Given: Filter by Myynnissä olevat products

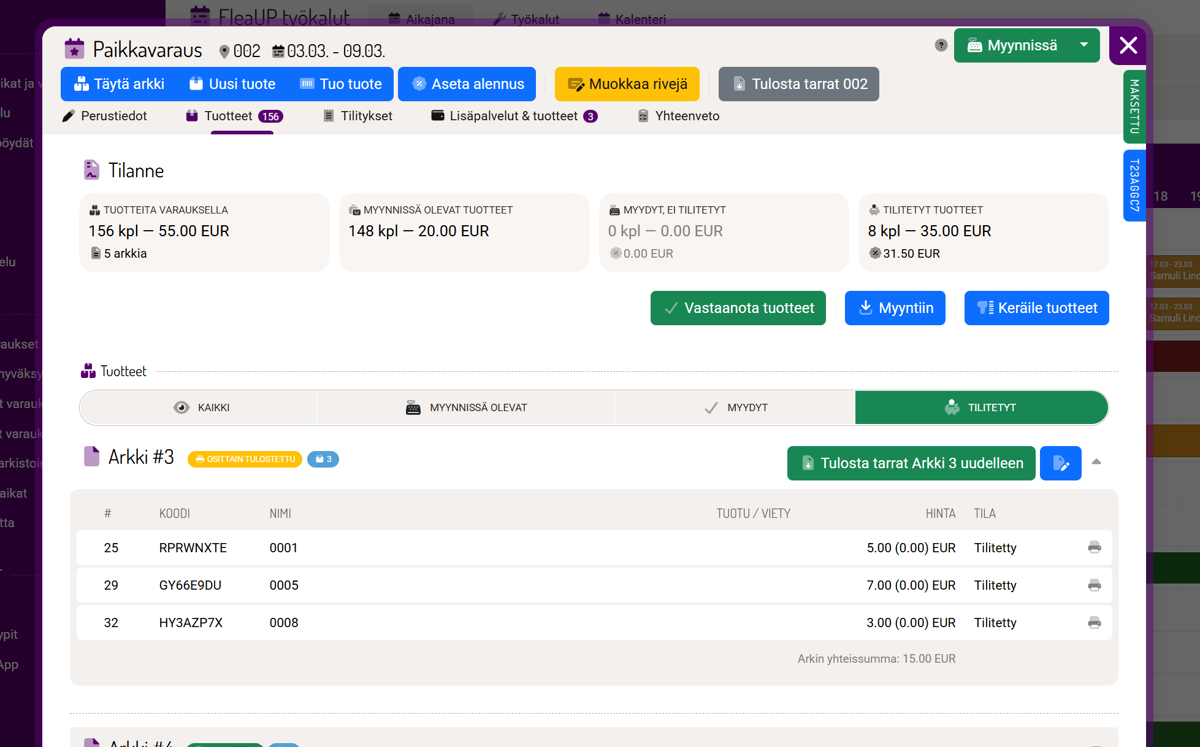Looking at the screenshot, I should pyautogui.click(x=465, y=408).
